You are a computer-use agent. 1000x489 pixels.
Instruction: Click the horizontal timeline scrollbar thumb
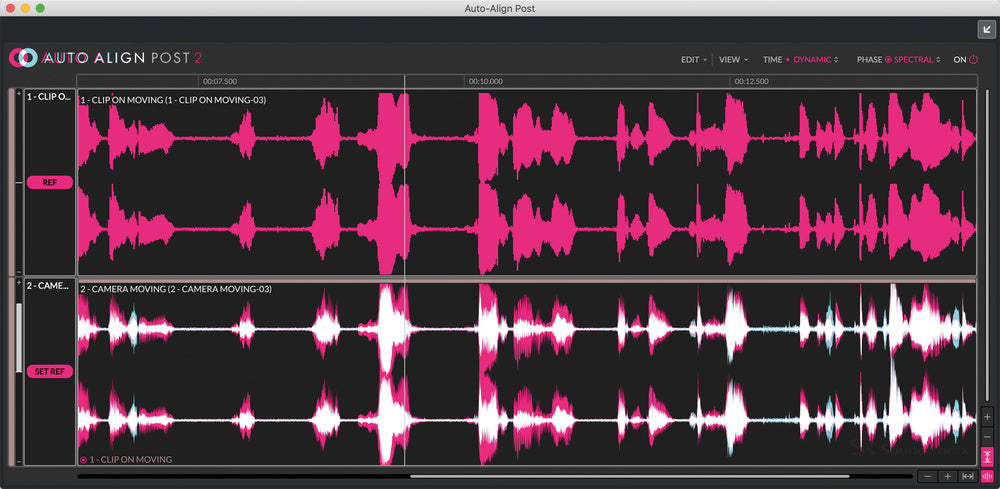tap(629, 476)
